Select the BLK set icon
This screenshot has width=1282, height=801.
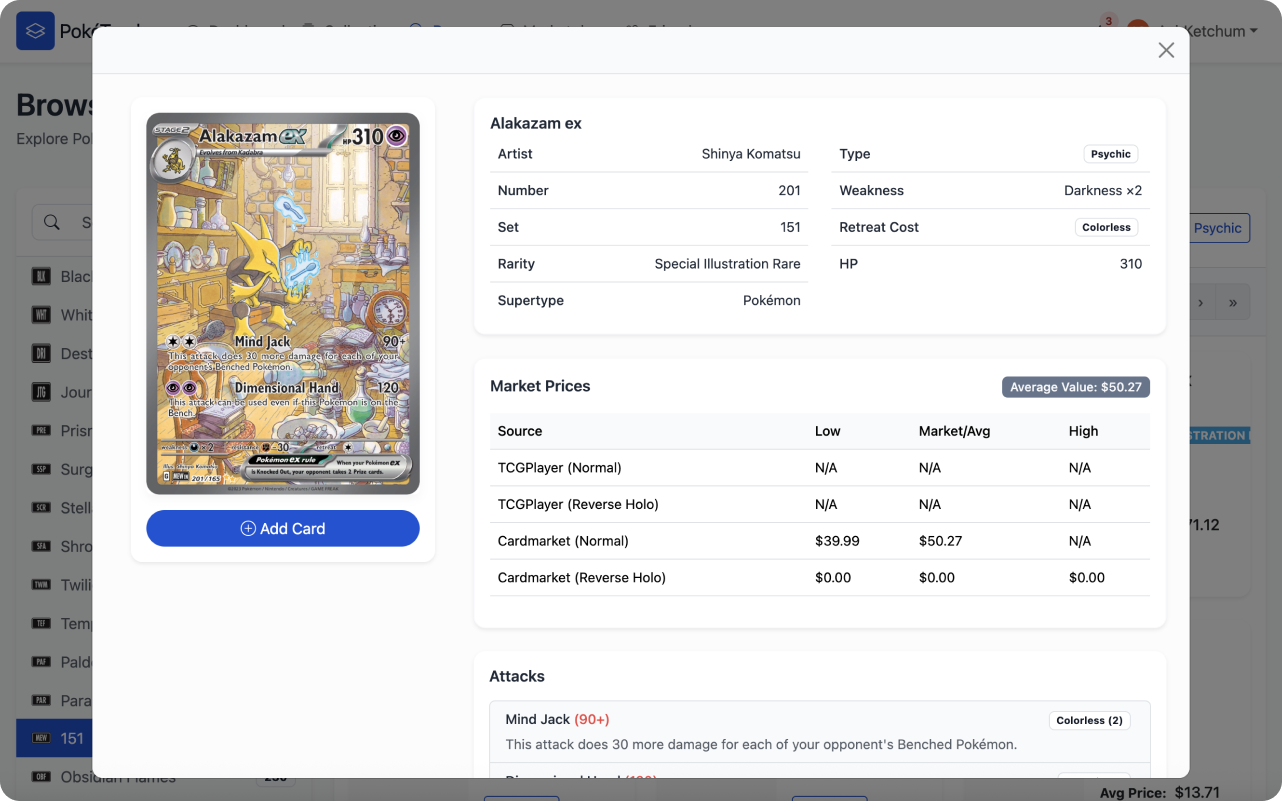pos(42,276)
